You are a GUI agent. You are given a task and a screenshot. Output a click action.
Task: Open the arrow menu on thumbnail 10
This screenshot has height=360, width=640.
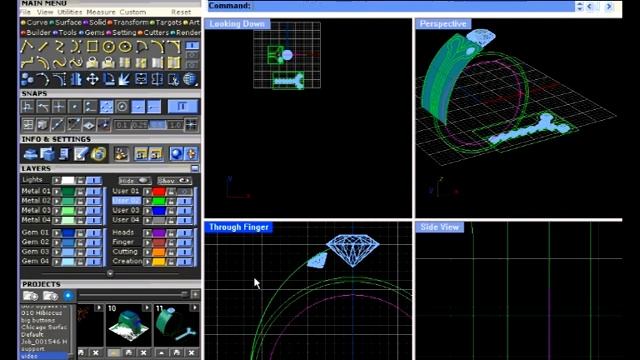(147, 308)
